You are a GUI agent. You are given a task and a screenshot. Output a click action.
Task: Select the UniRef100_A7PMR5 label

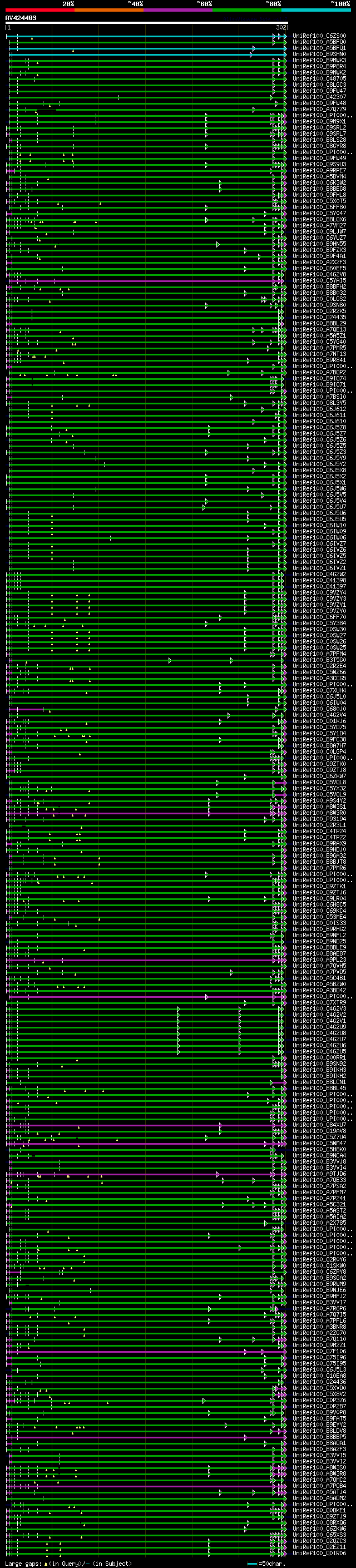[319, 348]
